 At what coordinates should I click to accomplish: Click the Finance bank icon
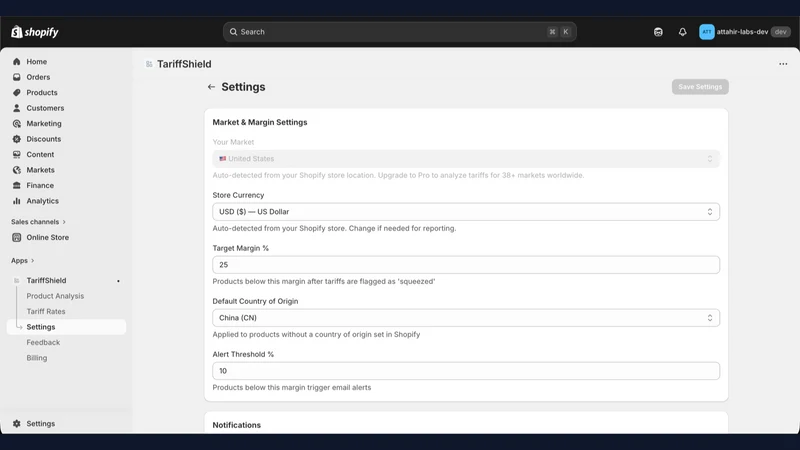17,185
